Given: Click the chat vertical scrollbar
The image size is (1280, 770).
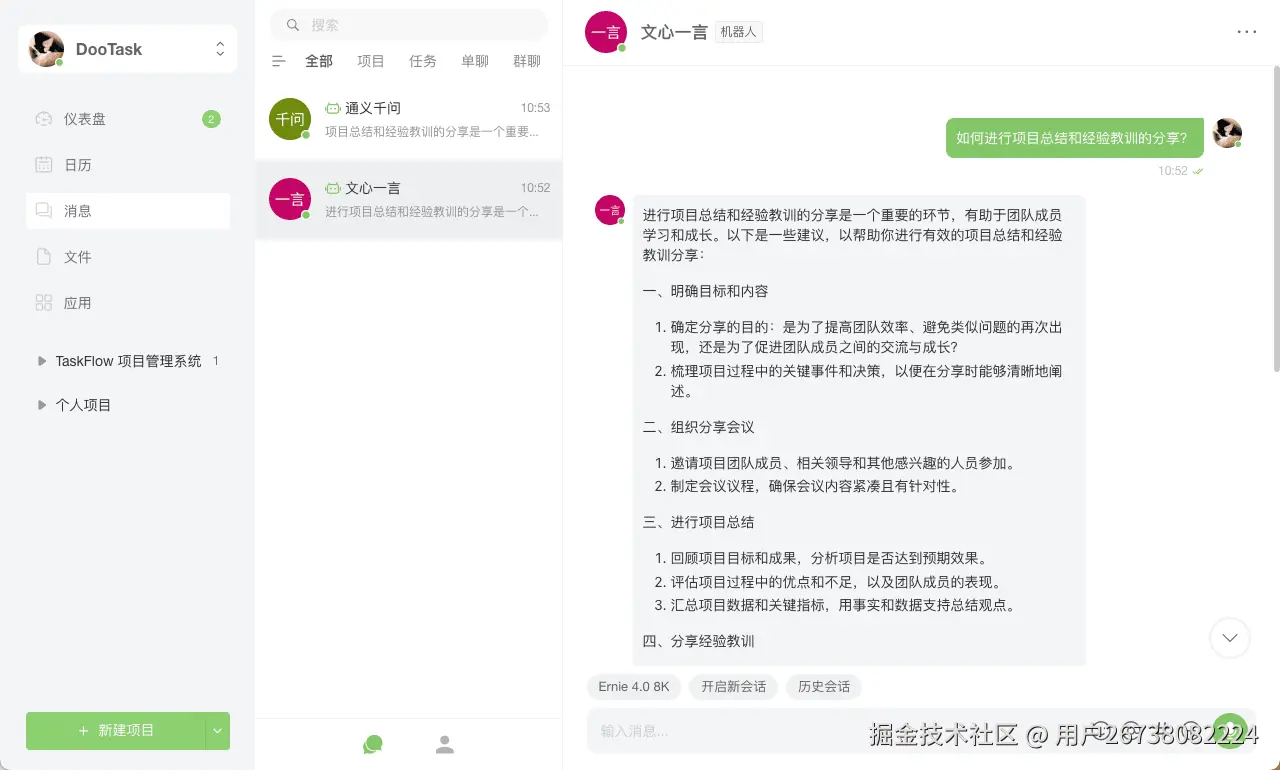Looking at the screenshot, I should [1276, 220].
